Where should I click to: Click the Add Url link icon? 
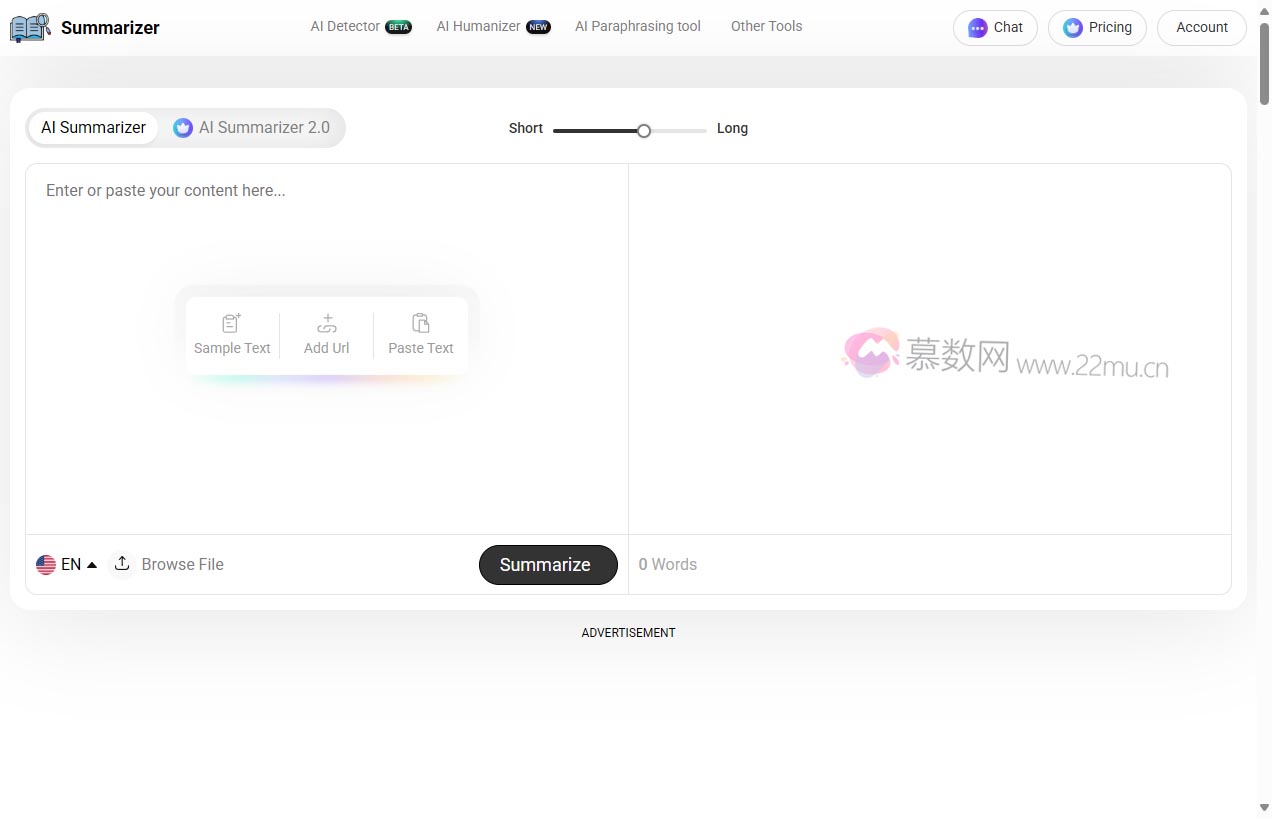pos(326,323)
